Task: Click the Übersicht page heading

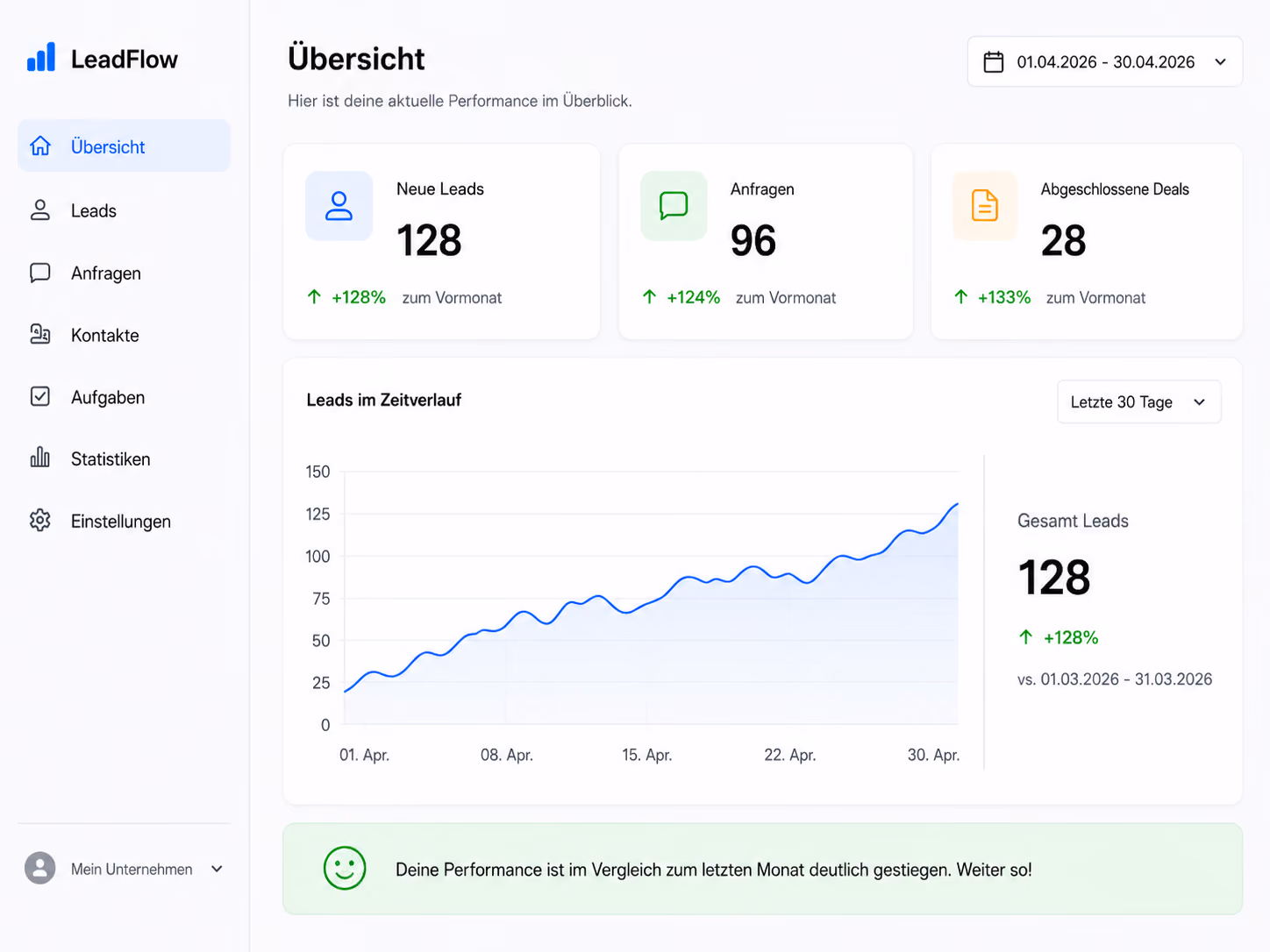Action: [356, 59]
